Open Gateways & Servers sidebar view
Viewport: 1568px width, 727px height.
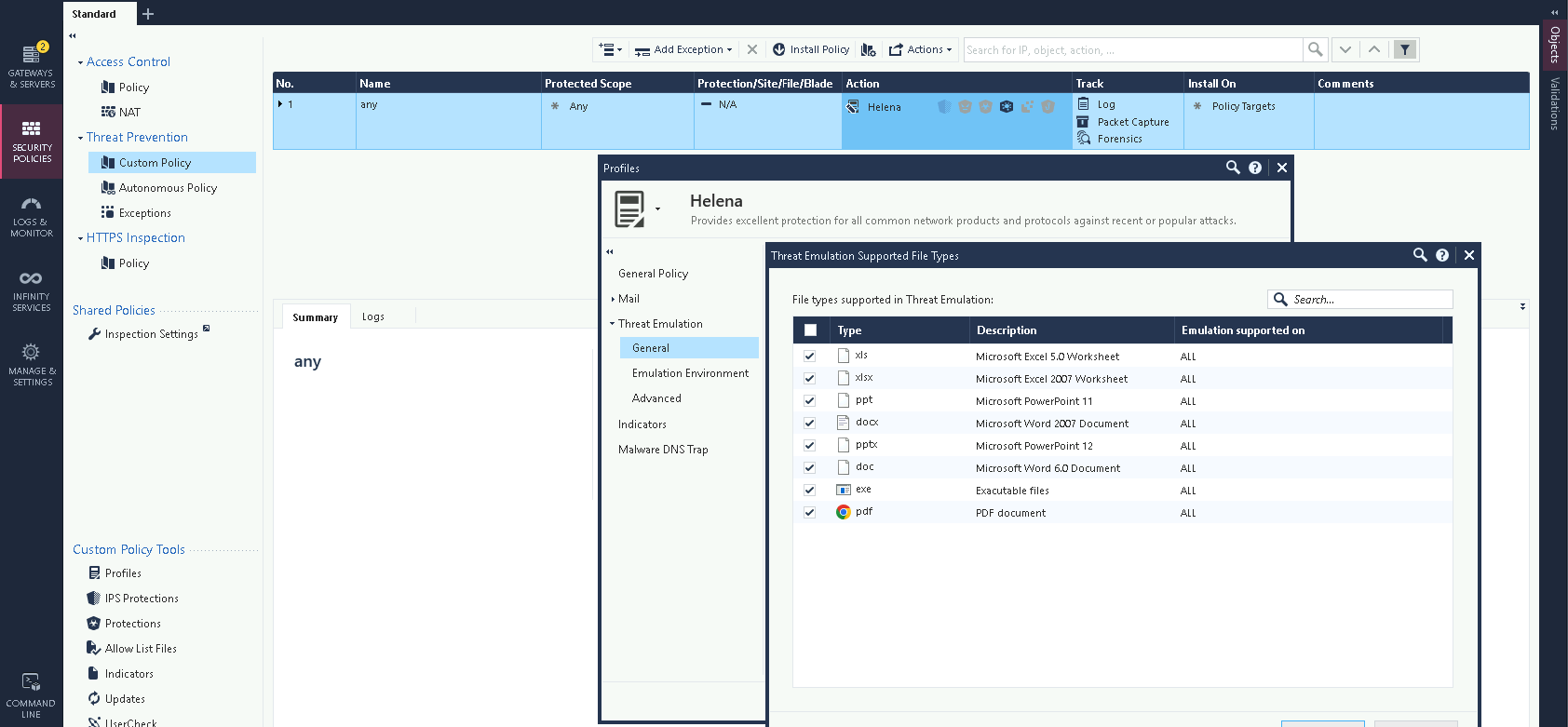32,66
